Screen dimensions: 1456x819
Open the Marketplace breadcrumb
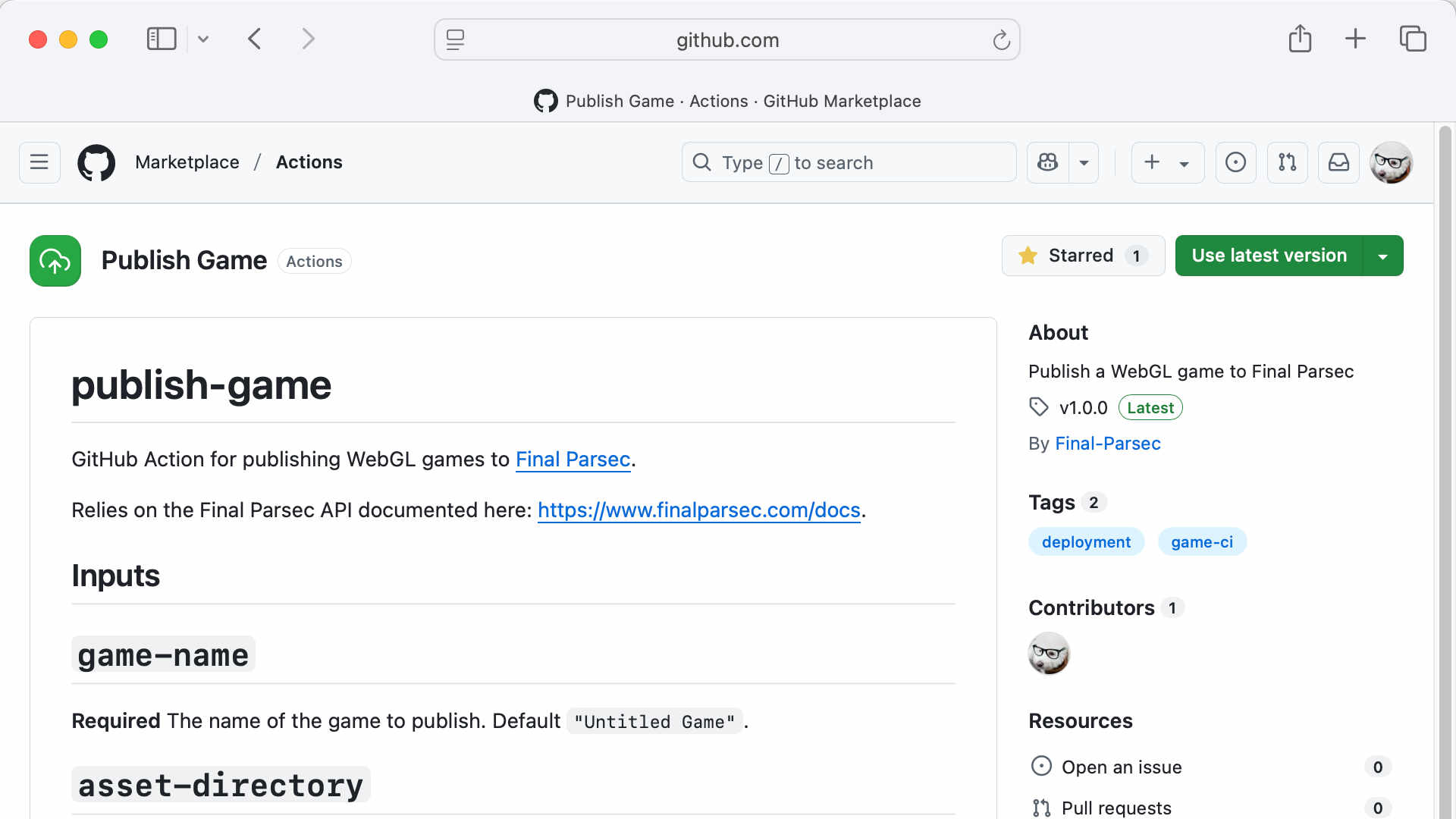(x=187, y=162)
